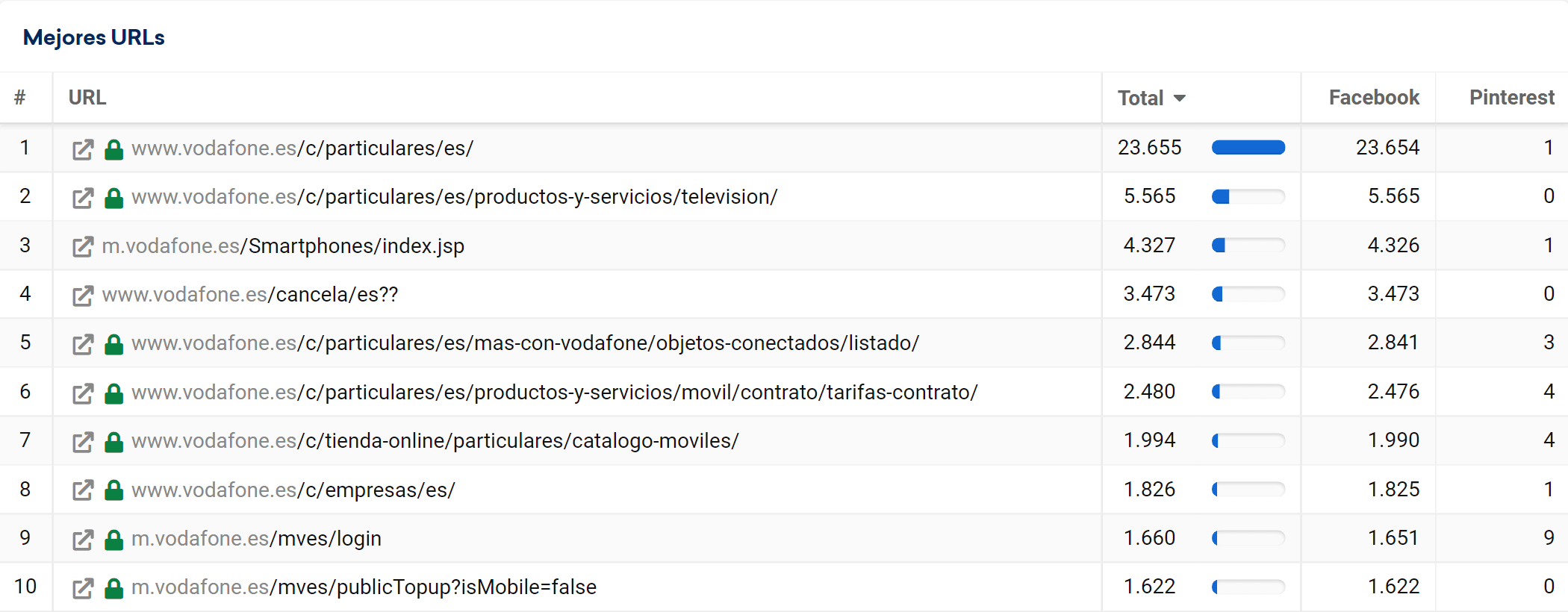The height and width of the screenshot is (612, 1568).
Task: Click external link icon for Smartphones/index.jsp row
Action: 82,246
